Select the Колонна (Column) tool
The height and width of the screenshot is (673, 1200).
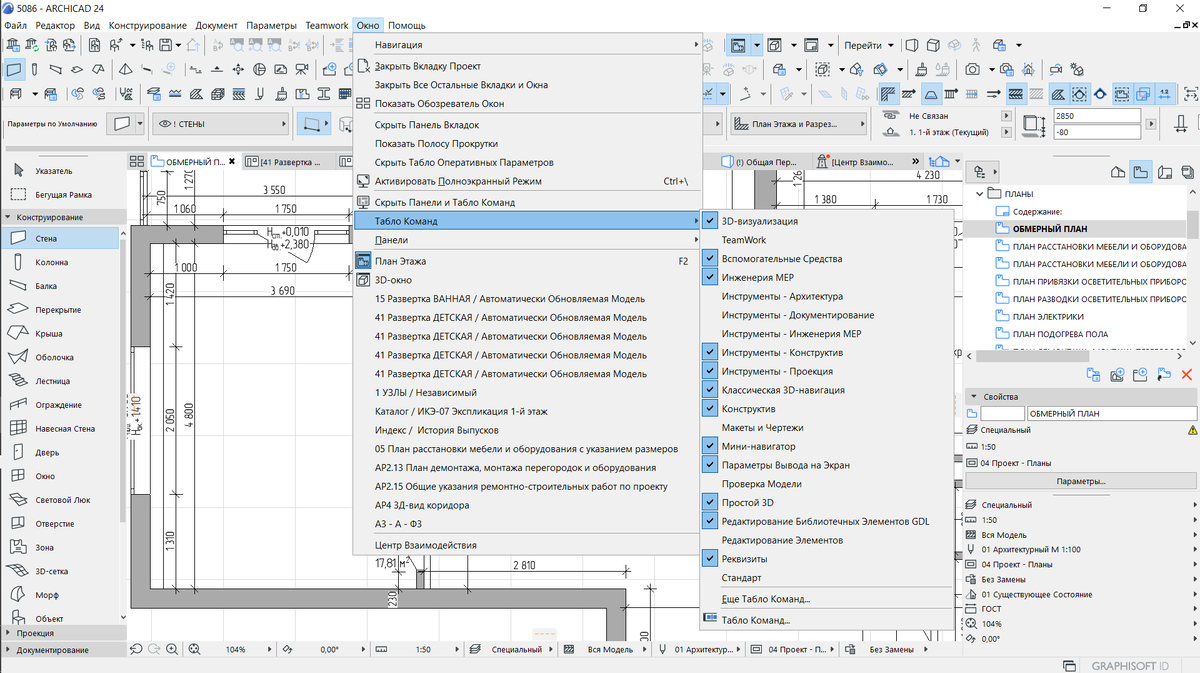coord(60,262)
